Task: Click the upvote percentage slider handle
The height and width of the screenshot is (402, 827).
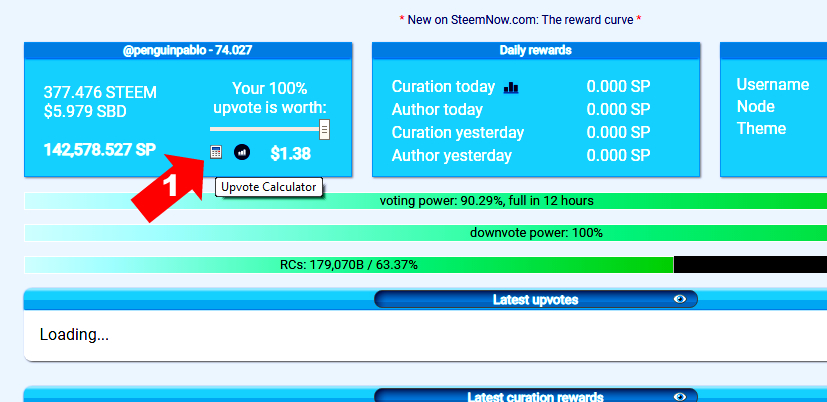Action: pyautogui.click(x=324, y=129)
